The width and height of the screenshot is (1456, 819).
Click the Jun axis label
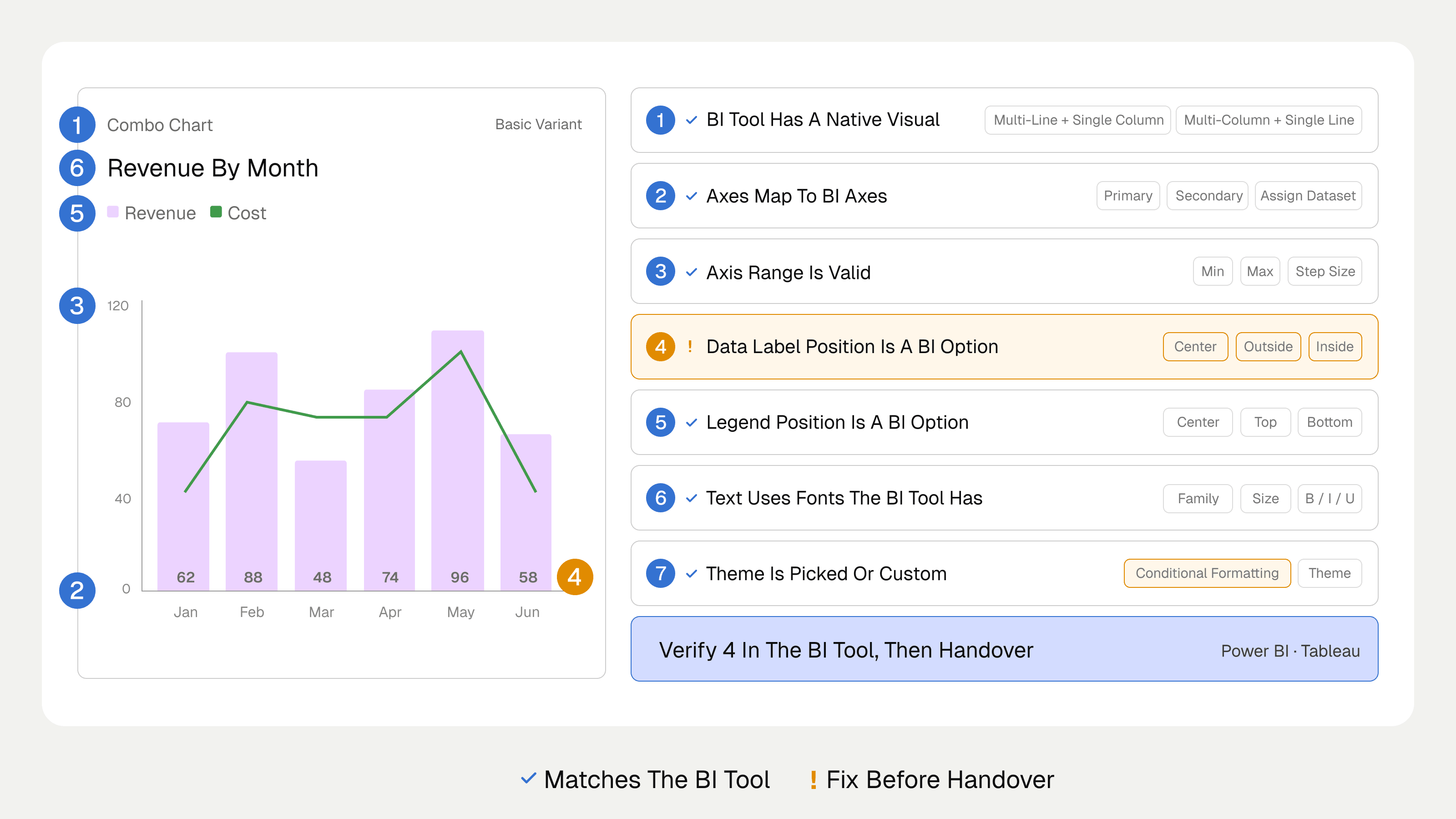[x=527, y=612]
